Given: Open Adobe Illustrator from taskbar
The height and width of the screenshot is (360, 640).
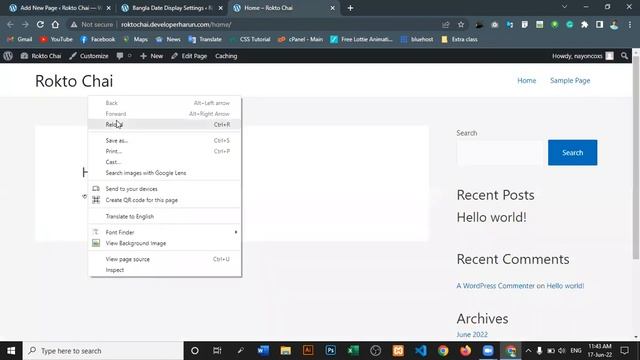Looking at the screenshot, I should 308,351.
